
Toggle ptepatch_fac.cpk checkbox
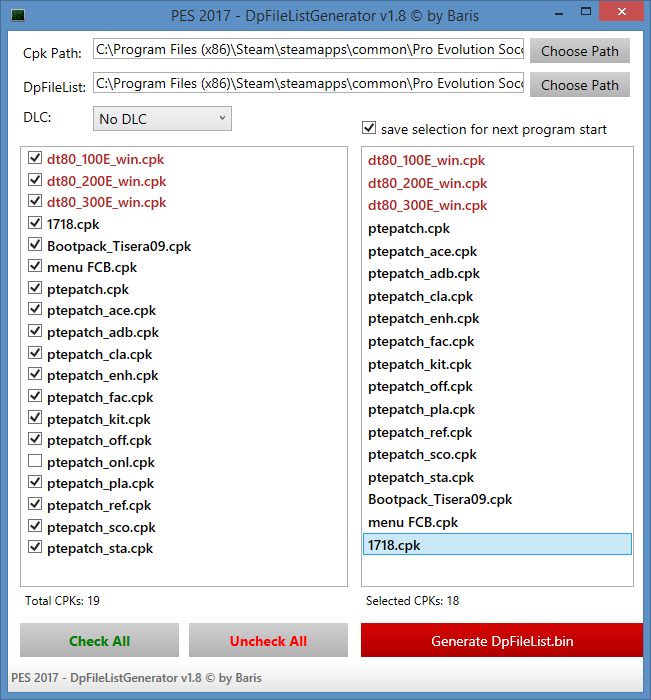coord(35,396)
